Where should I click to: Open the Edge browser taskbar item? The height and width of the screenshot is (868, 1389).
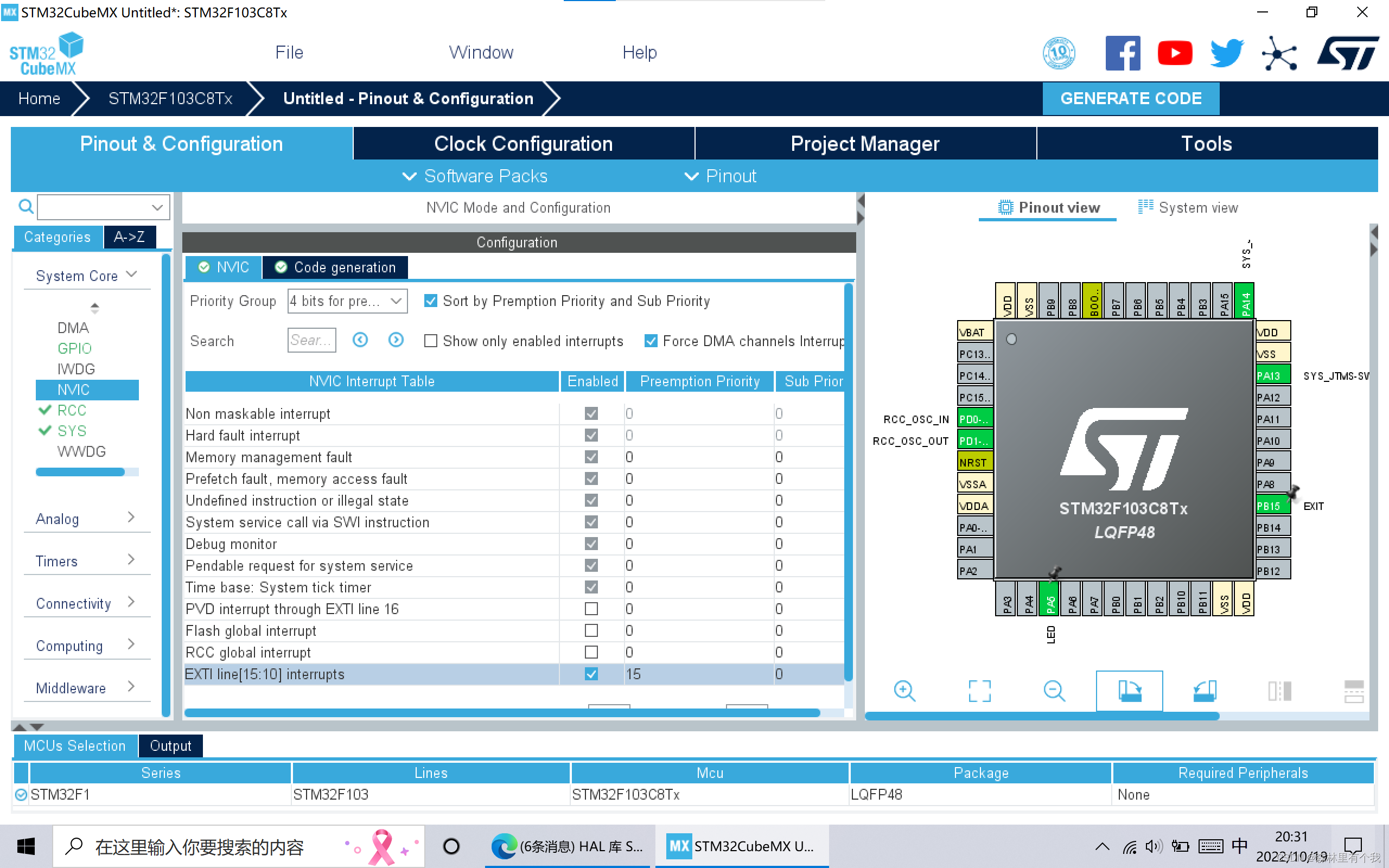[568, 846]
